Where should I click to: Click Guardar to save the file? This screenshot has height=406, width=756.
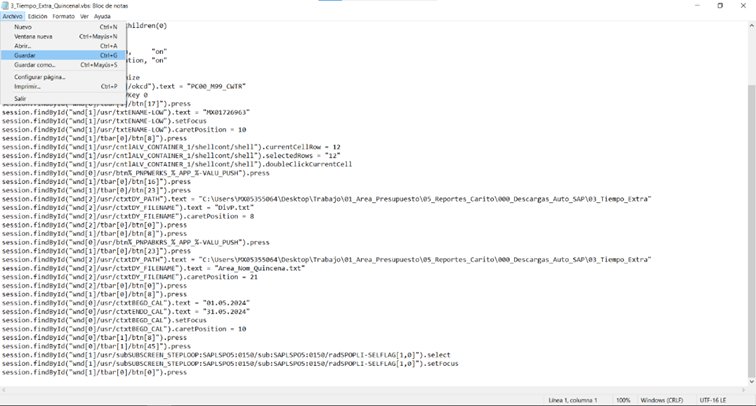(25, 55)
